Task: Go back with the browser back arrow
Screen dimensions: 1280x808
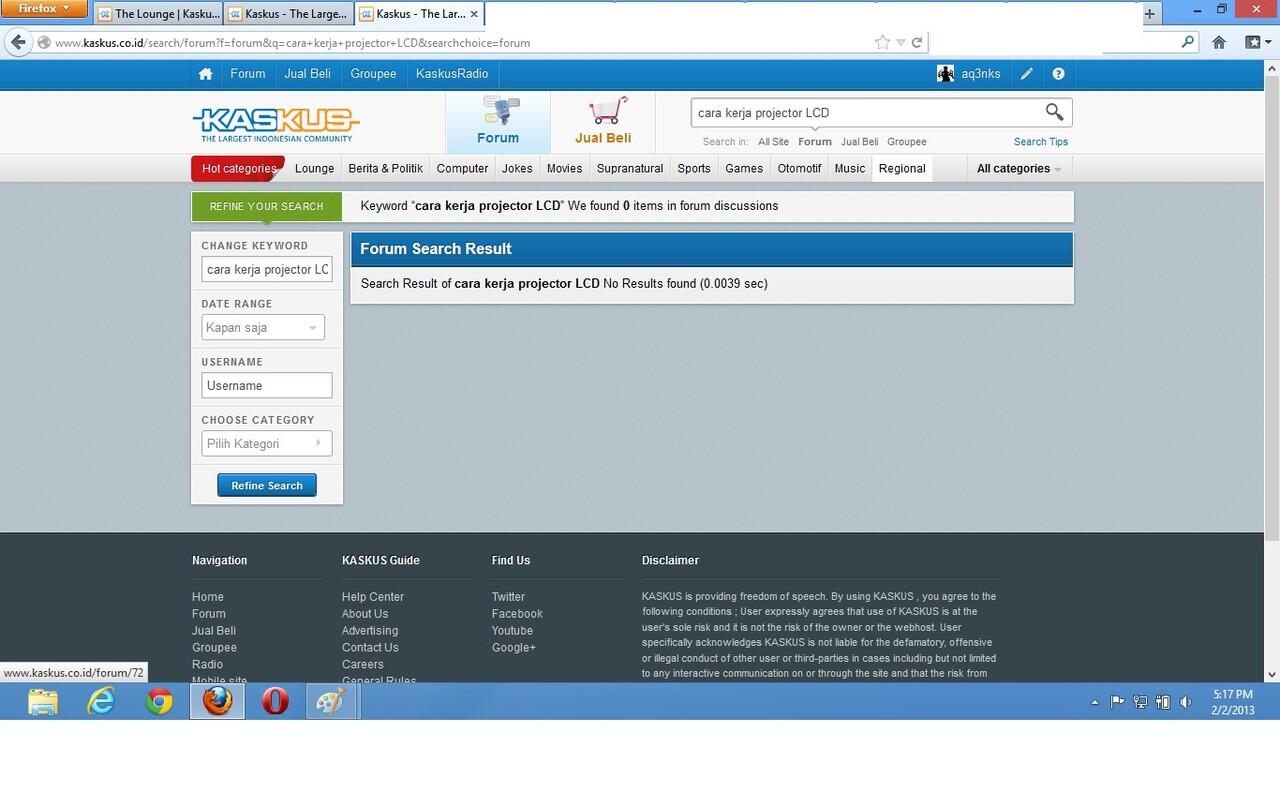Action: pyautogui.click(x=17, y=42)
